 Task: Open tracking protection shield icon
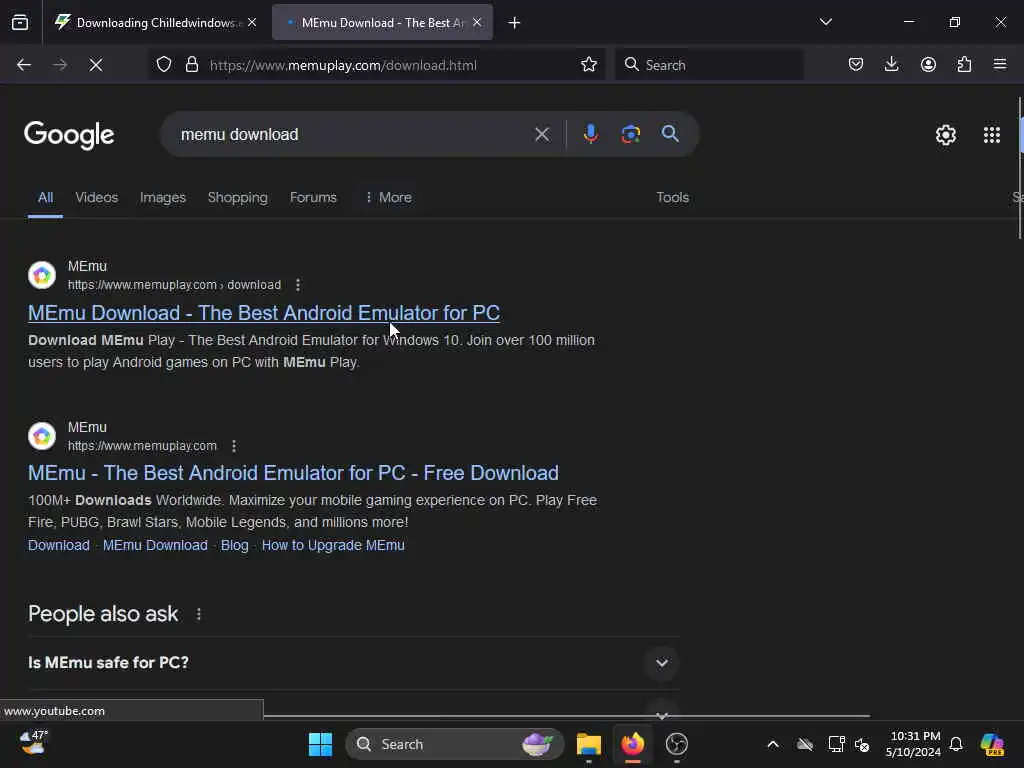[164, 65]
